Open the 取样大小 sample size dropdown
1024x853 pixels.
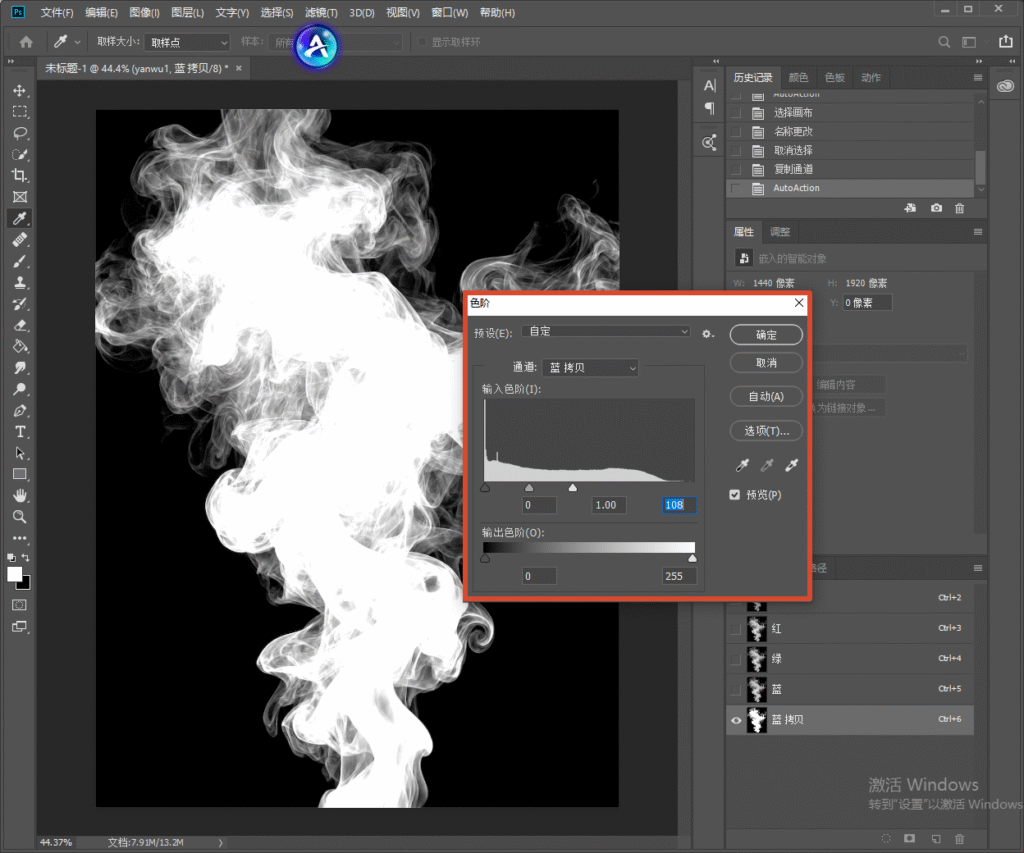point(187,42)
